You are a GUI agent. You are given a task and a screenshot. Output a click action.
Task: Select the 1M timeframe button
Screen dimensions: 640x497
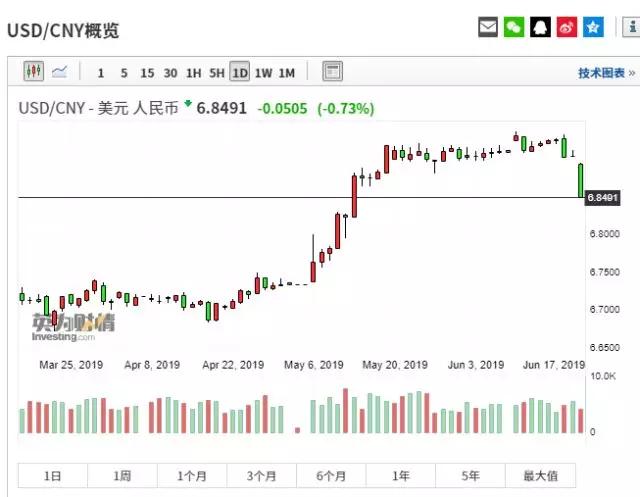pyautogui.click(x=287, y=72)
